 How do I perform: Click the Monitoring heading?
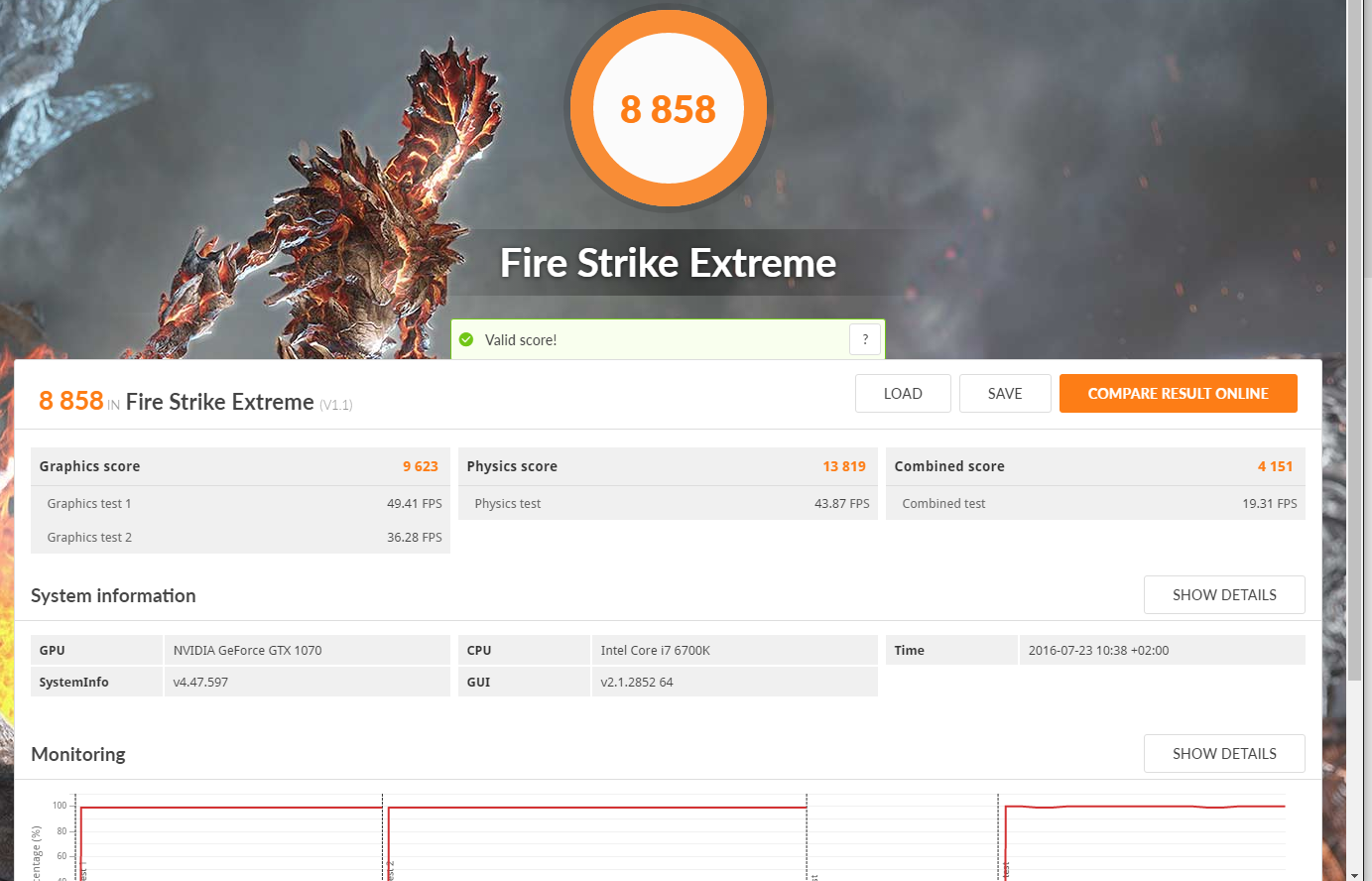click(x=78, y=754)
